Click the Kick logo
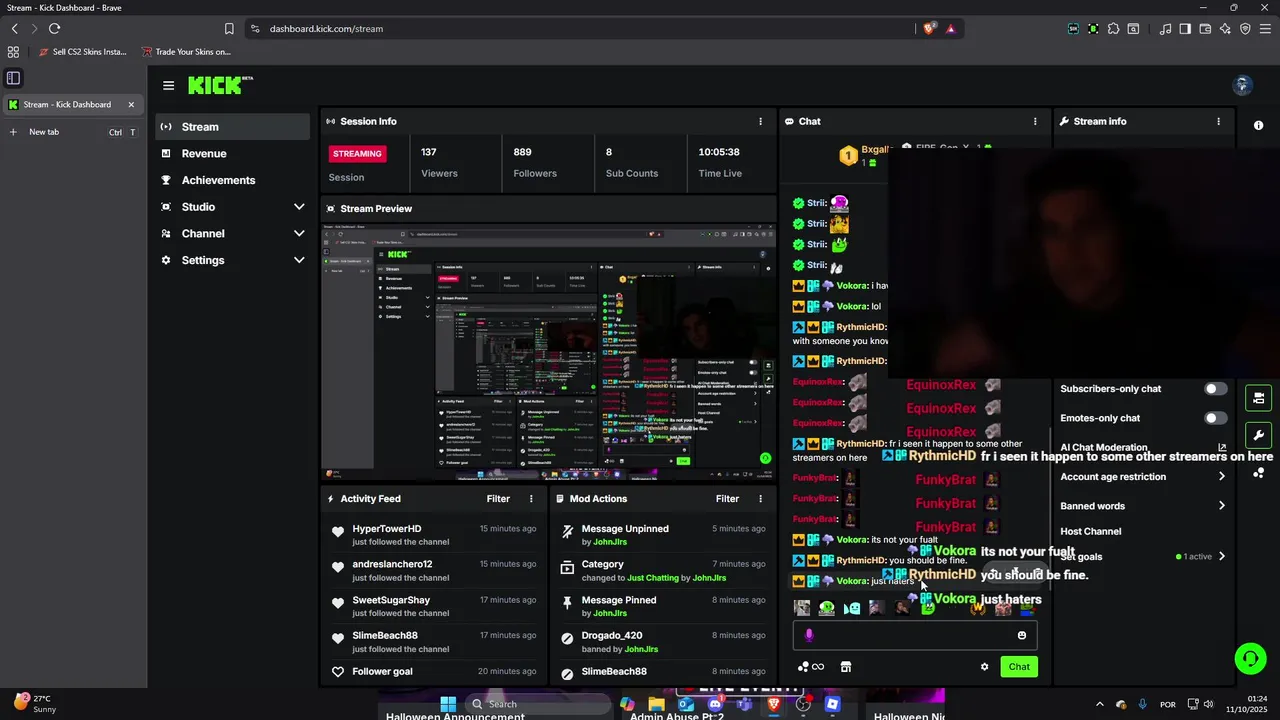 (220, 85)
